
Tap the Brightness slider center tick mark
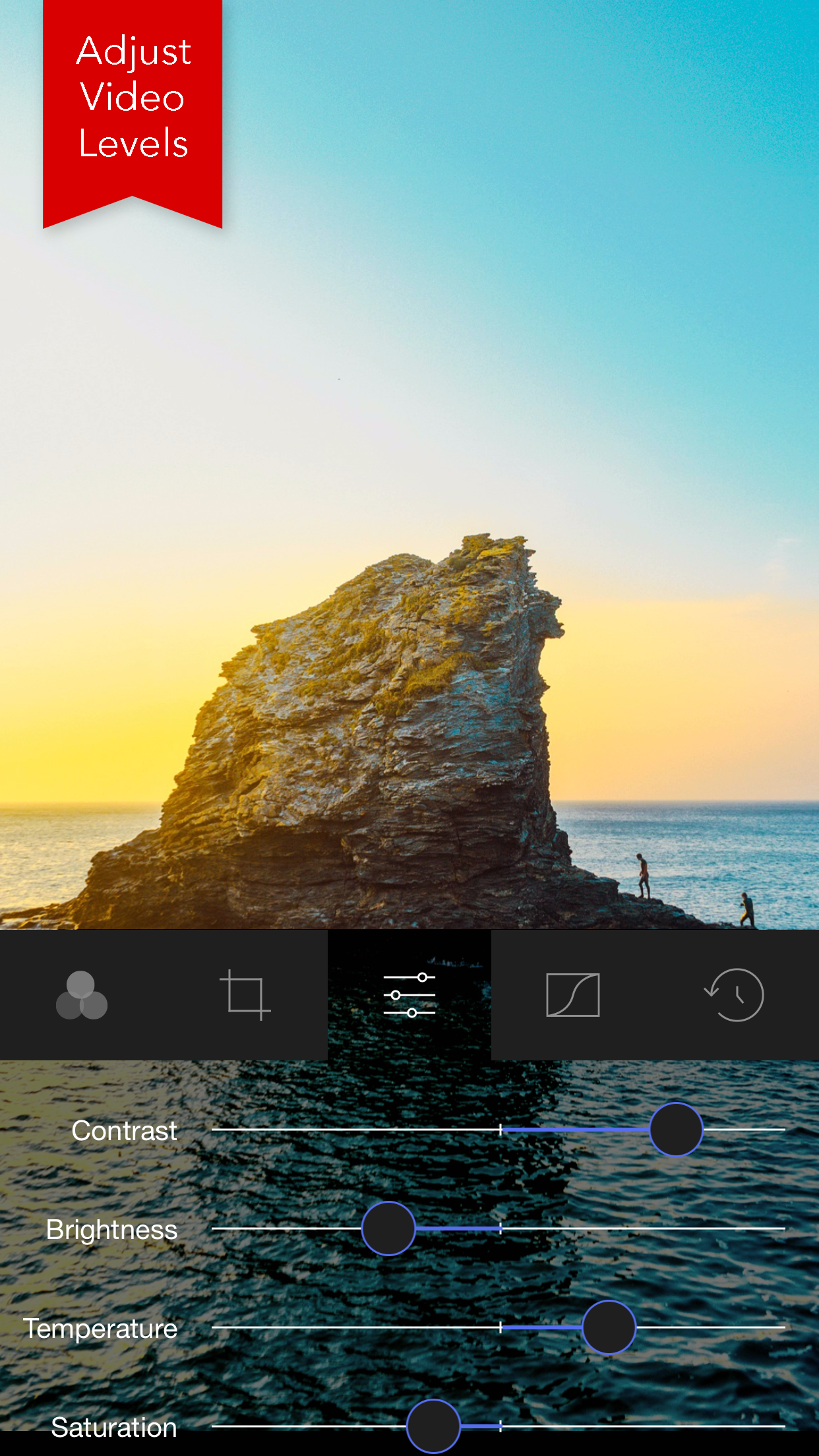501,1228
